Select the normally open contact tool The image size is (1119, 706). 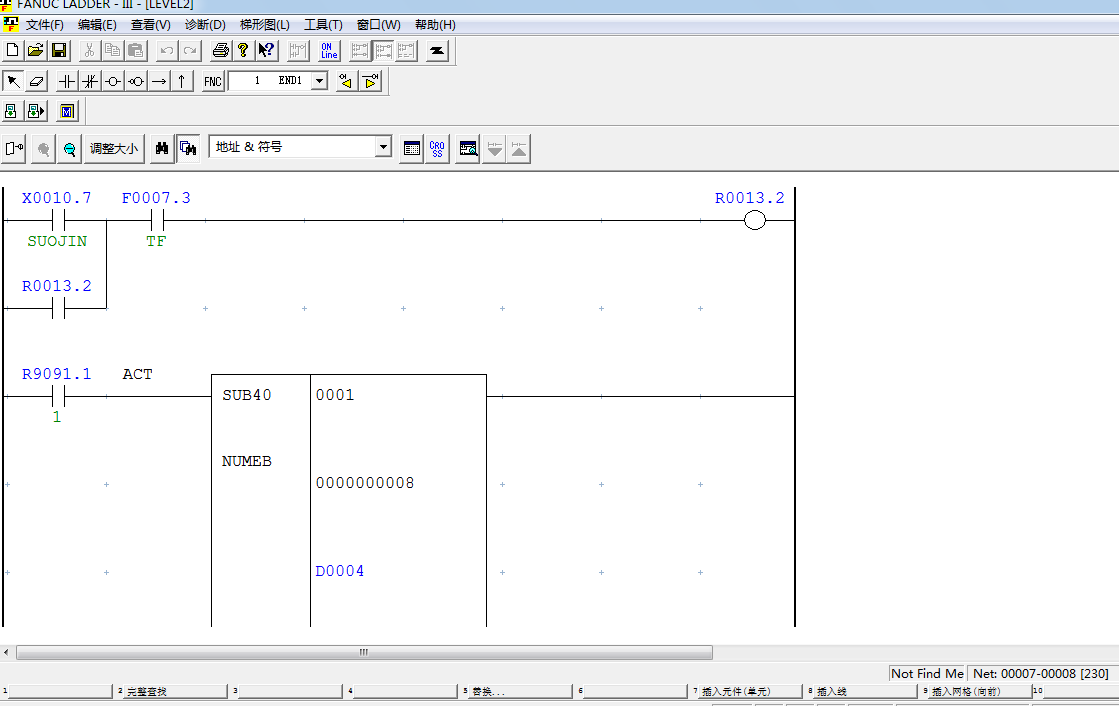click(66, 81)
